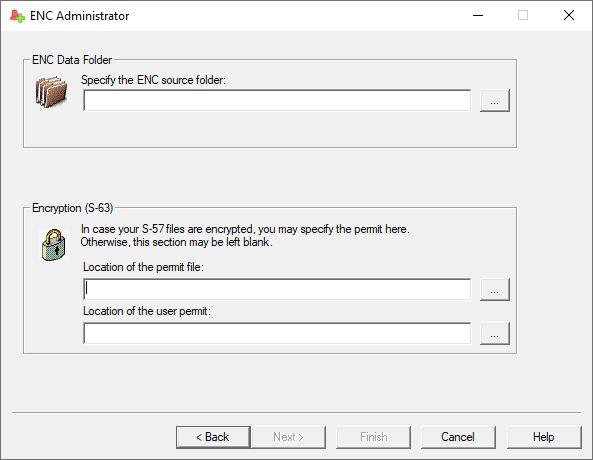This screenshot has height=460, width=593.
Task: Click the 'Specify the ENC source folder' label
Action: pos(153,80)
